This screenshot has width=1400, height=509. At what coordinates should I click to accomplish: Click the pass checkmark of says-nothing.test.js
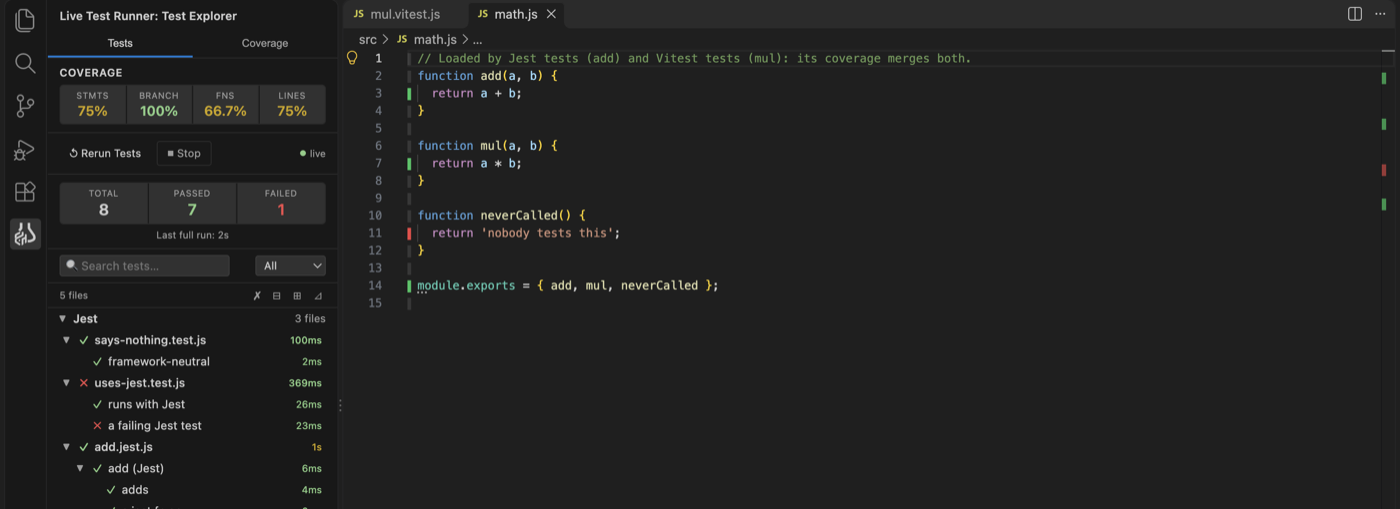(84, 340)
